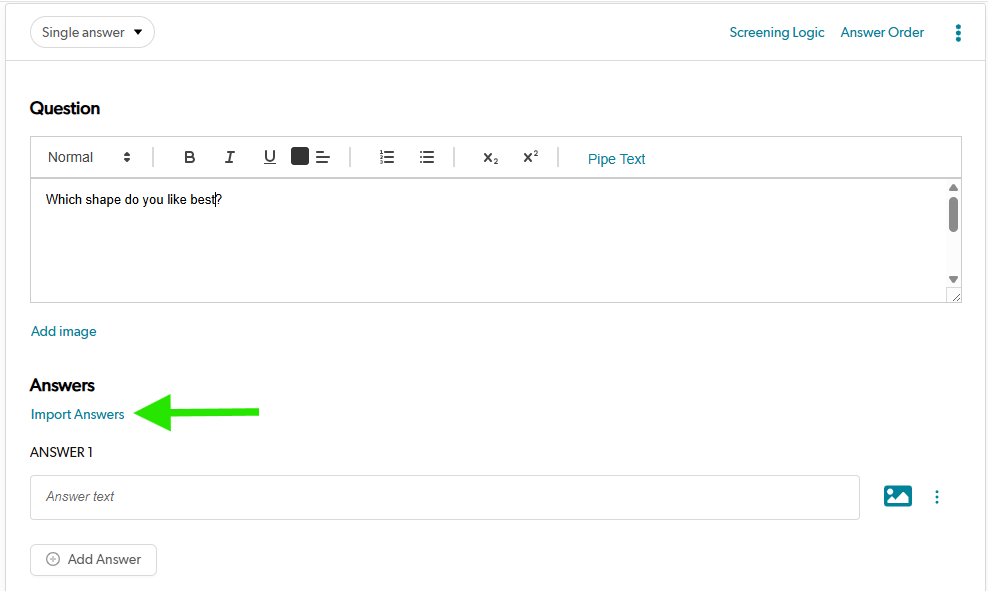
Task: Apply italic formatting to question text
Action: coord(229,157)
